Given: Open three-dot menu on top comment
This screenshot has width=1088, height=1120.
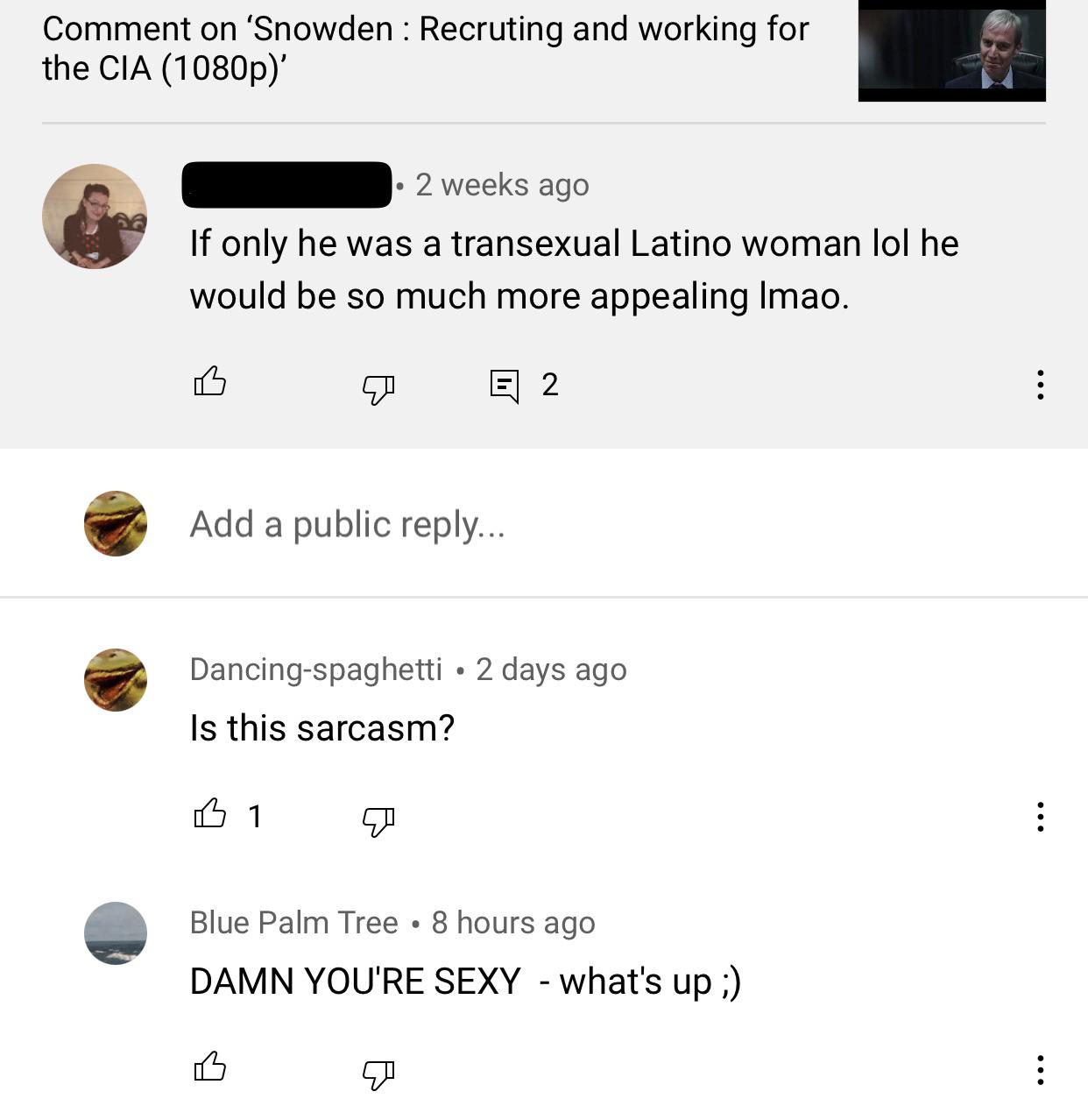Looking at the screenshot, I should click(x=1040, y=385).
